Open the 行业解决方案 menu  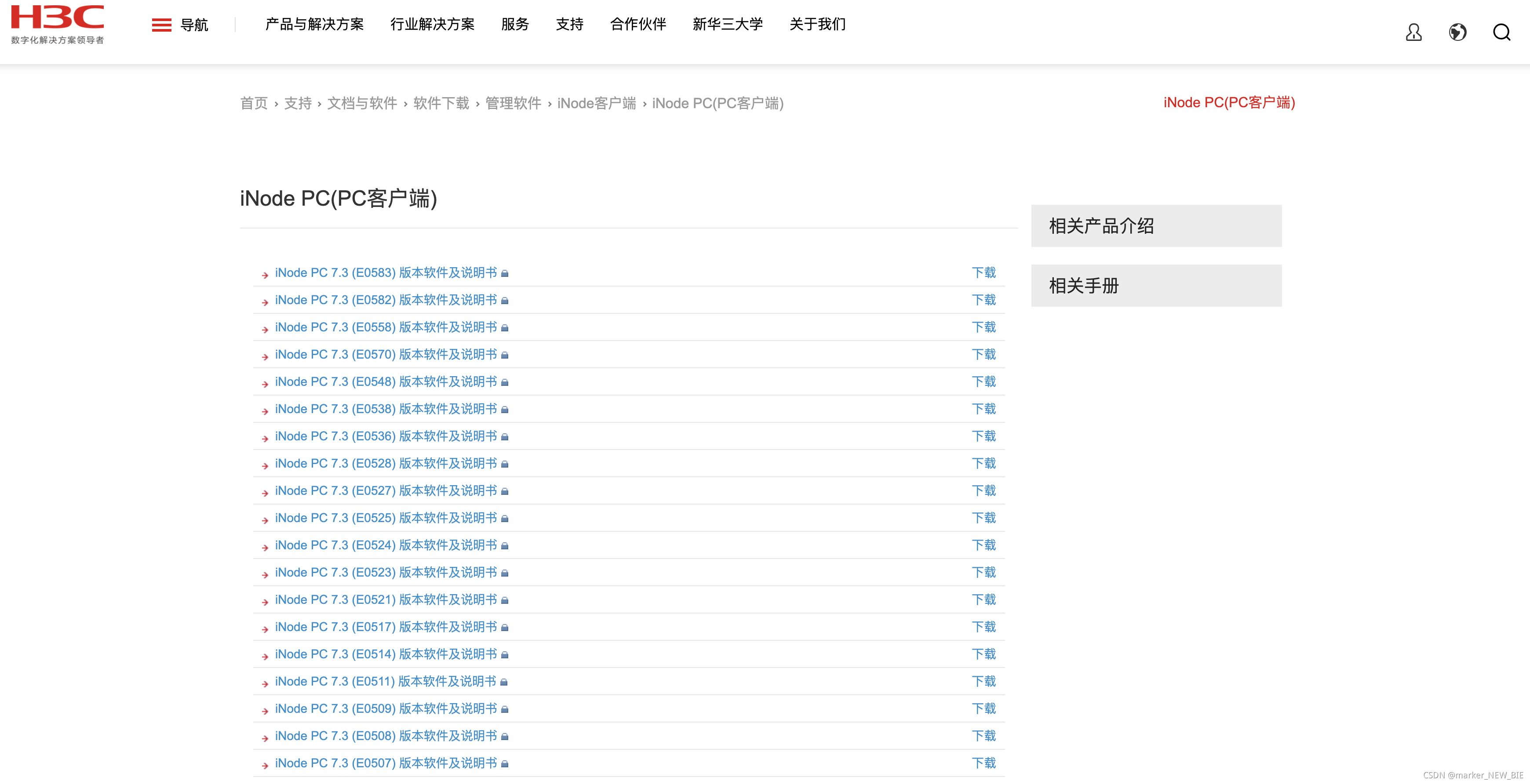(x=432, y=24)
